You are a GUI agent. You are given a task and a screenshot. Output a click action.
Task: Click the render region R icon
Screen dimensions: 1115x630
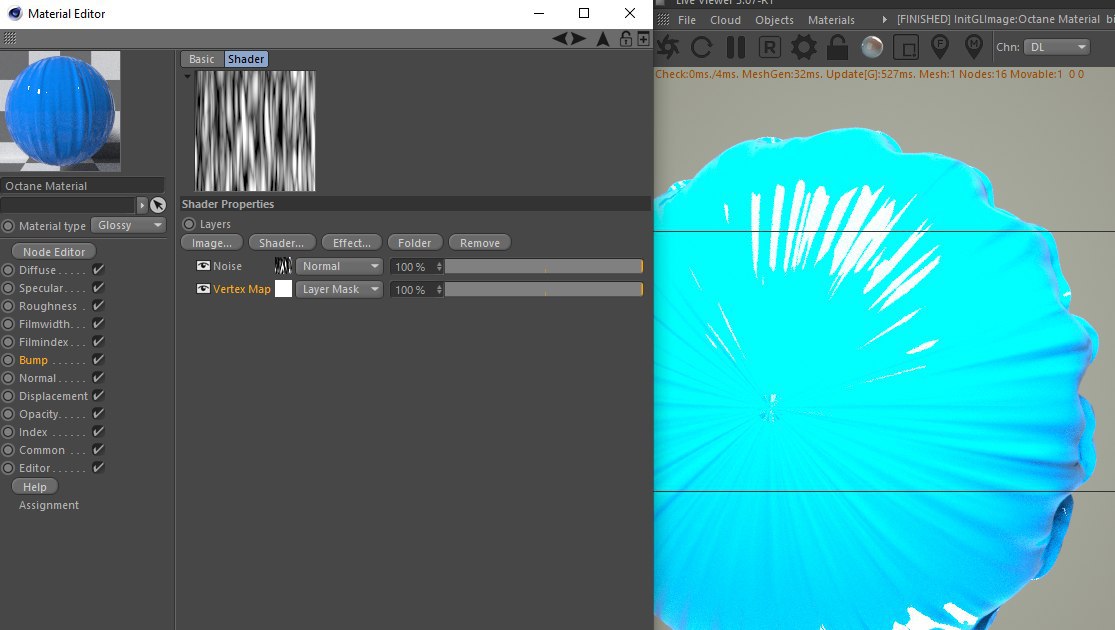pyautogui.click(x=769, y=48)
